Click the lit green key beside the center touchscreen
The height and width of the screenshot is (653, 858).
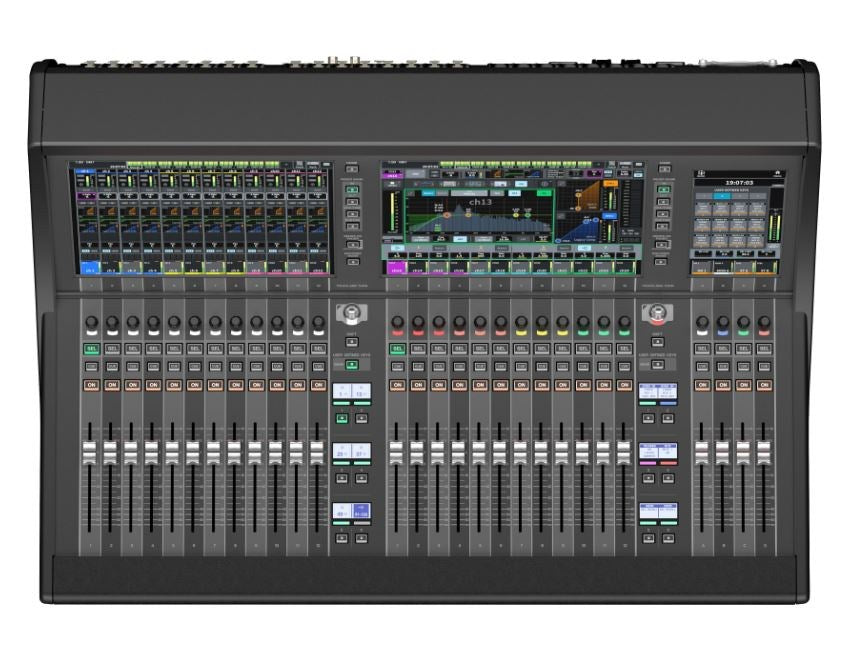[663, 189]
